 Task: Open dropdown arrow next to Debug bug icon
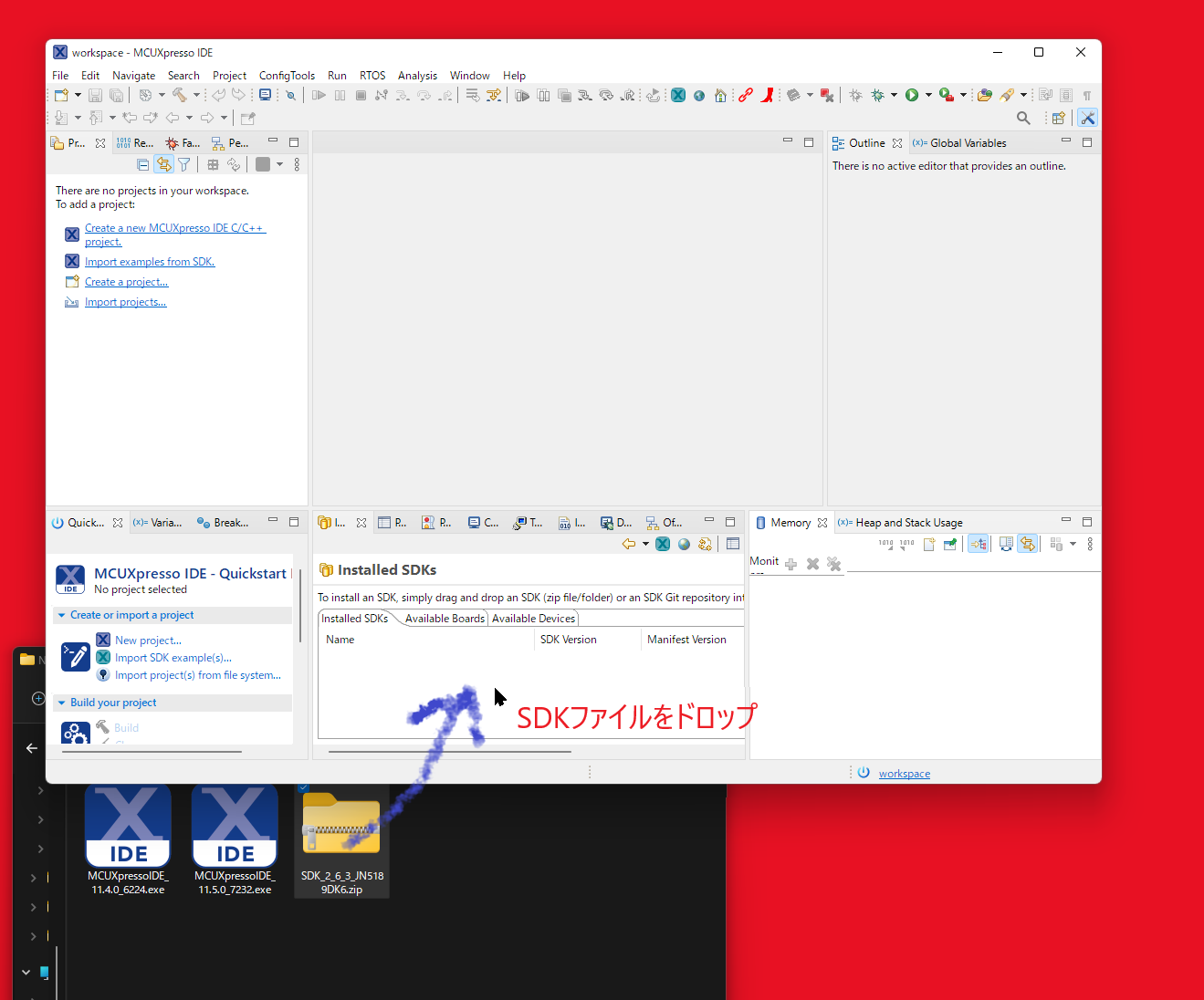tap(894, 95)
